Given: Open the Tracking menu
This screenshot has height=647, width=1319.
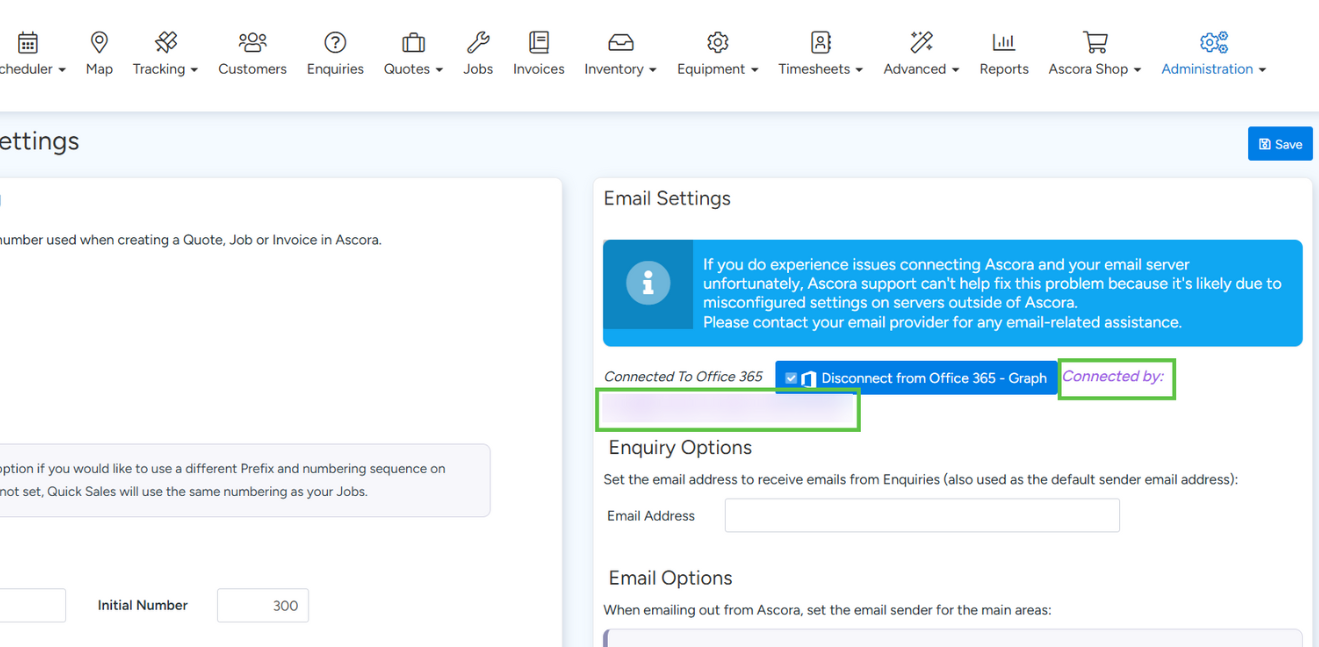Looking at the screenshot, I should tap(165, 69).
